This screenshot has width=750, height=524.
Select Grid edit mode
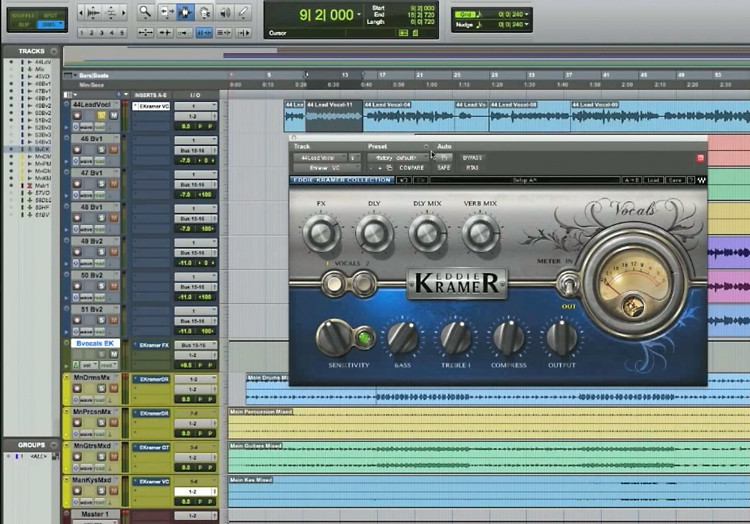click(x=51, y=24)
